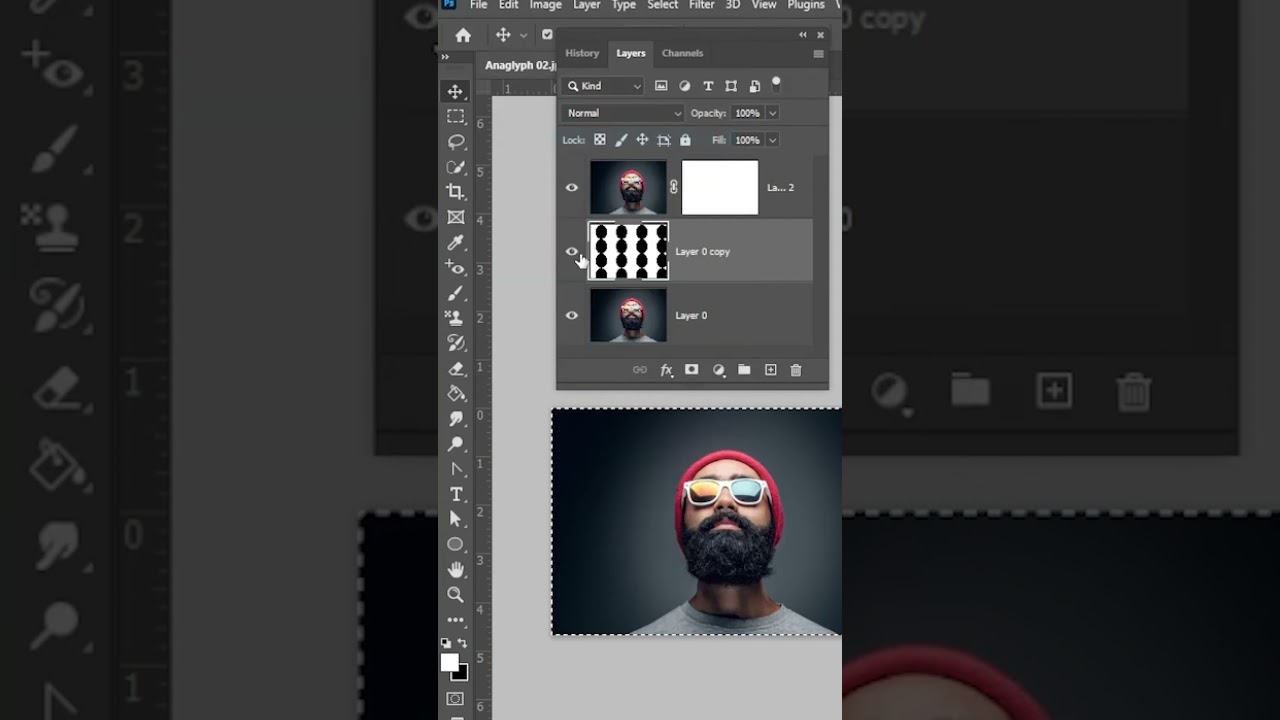Screen dimensions: 1280x720
Task: Toggle filter for adjustment layers
Action: (x=685, y=86)
